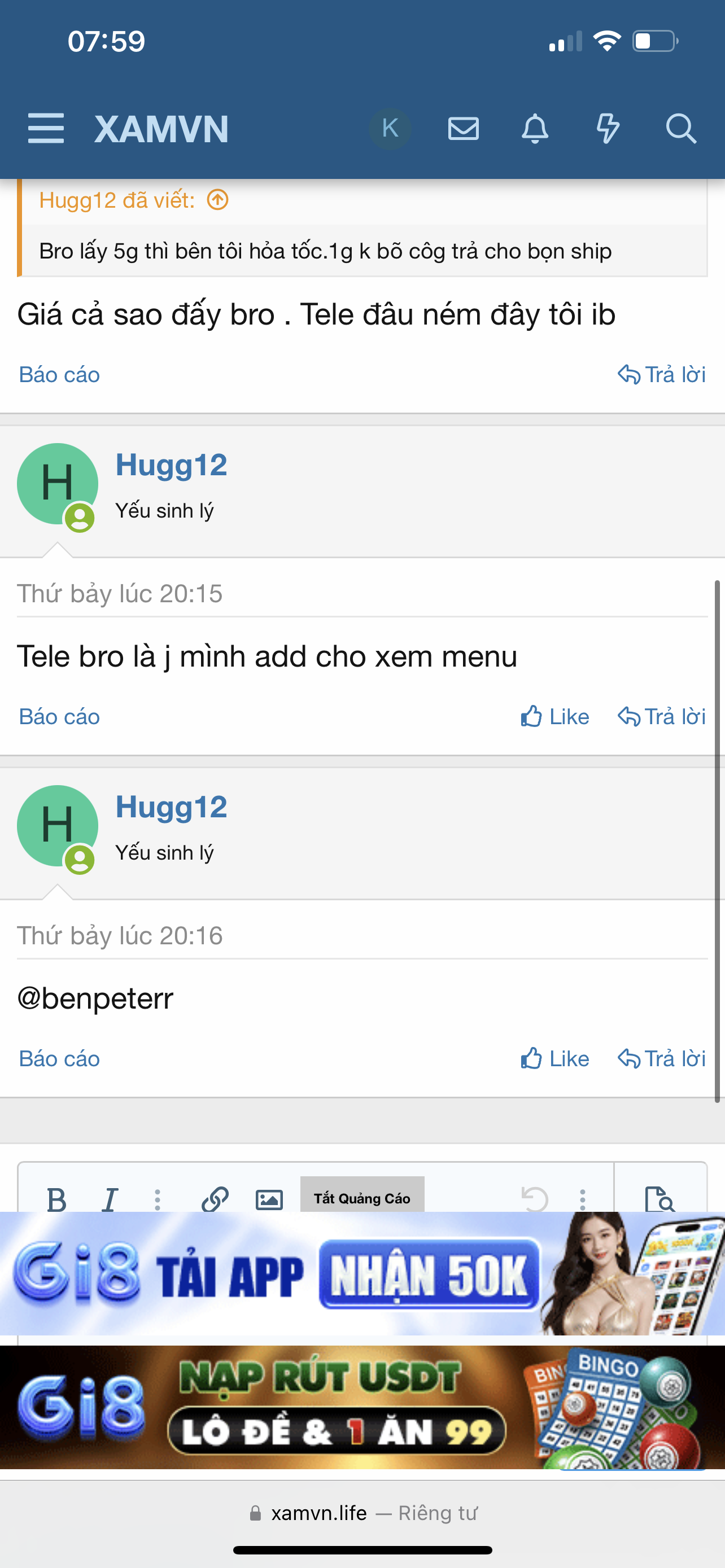Open the K account avatar menu
This screenshot has width=725, height=1568.
390,129
